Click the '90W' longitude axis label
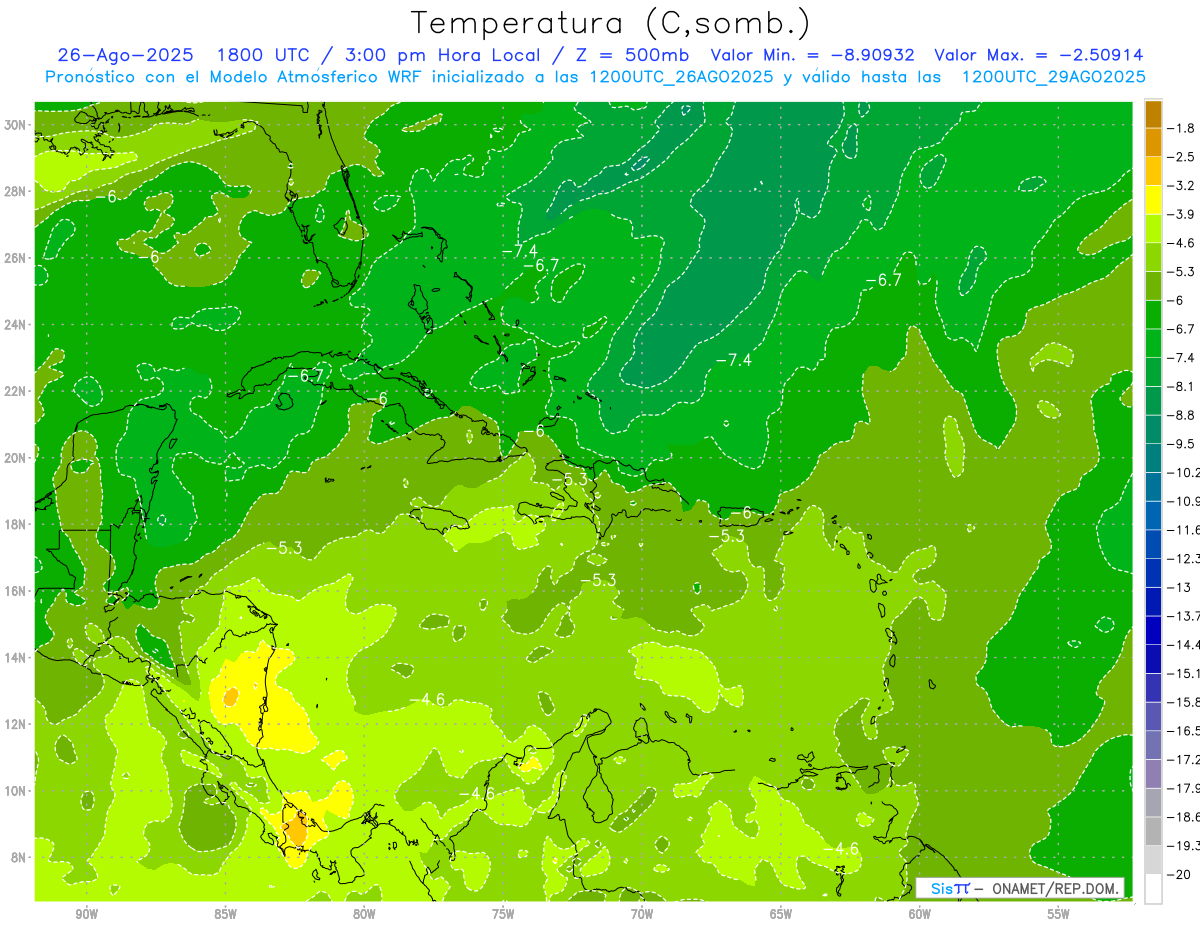 [86, 914]
